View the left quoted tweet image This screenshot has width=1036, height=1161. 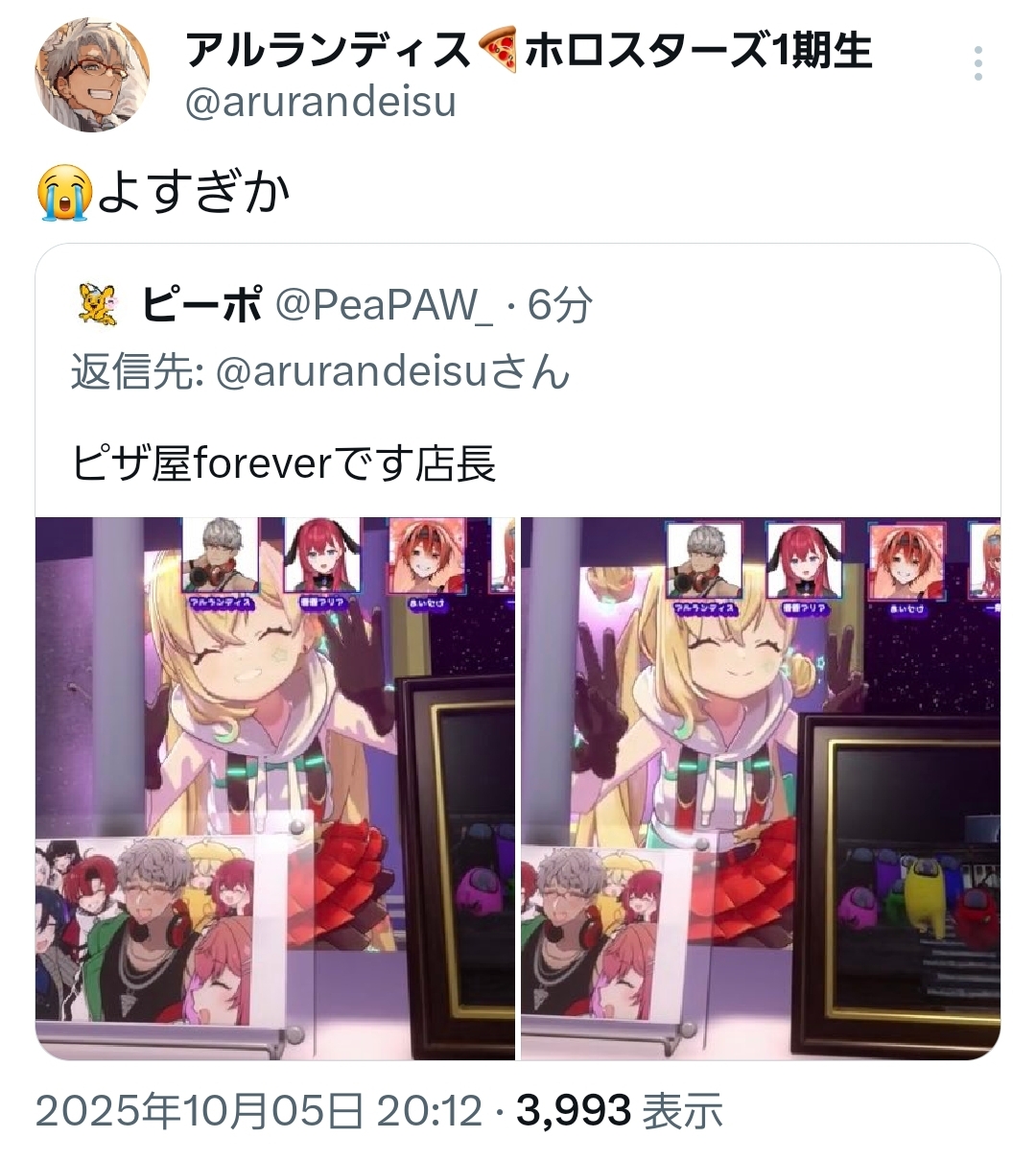click(275, 789)
